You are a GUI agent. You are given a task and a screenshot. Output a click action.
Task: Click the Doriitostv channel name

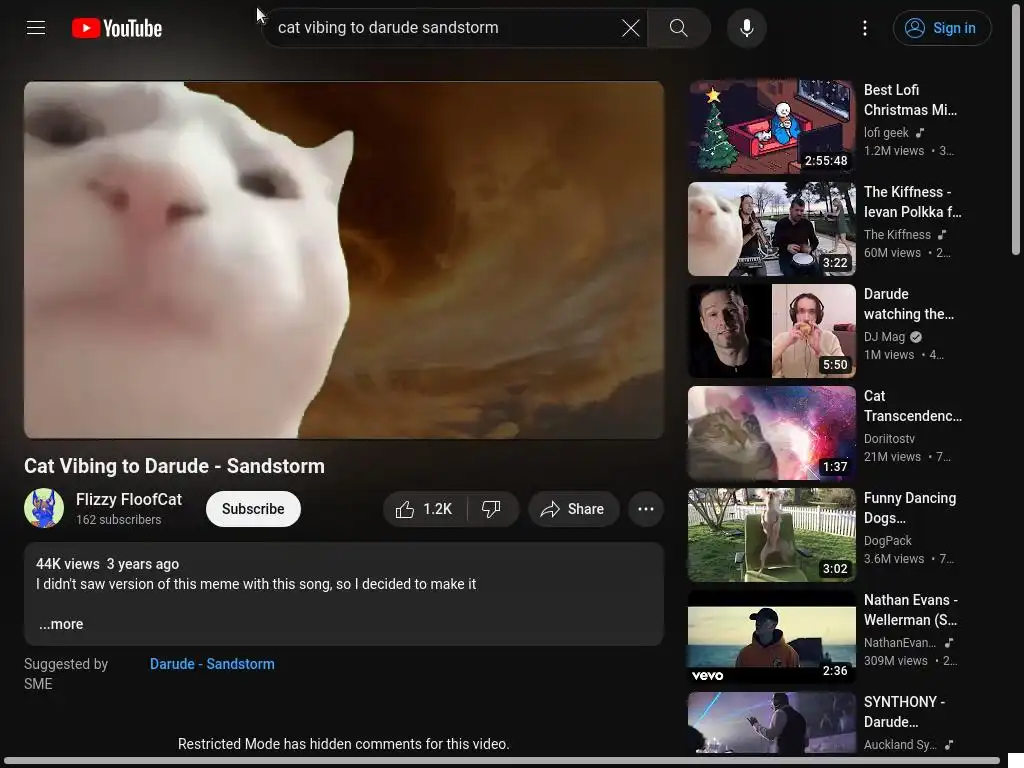click(x=889, y=439)
